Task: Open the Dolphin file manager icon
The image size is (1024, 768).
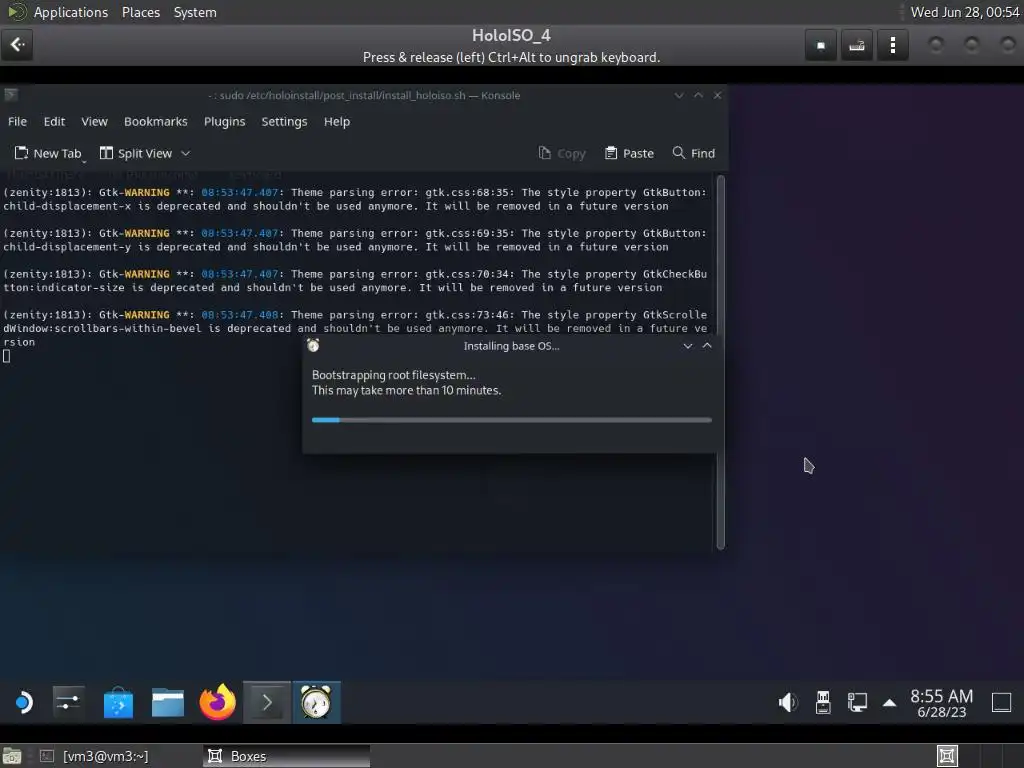Action: (168, 703)
